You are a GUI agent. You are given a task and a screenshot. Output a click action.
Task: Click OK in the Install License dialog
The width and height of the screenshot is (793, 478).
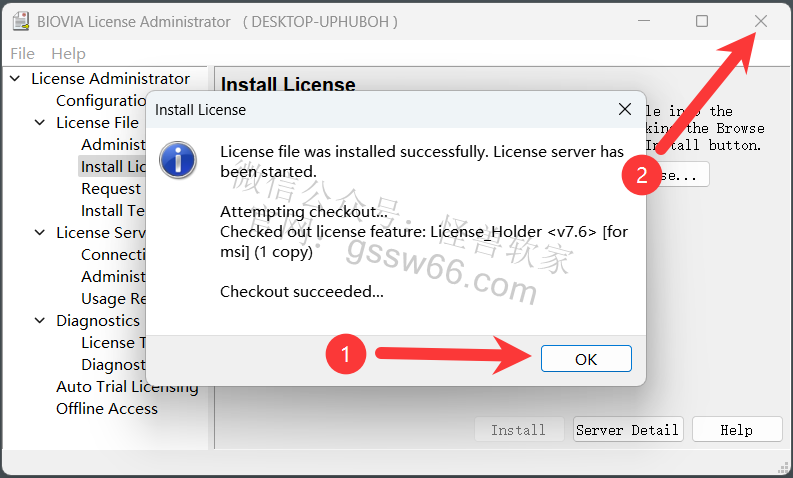pyautogui.click(x=586, y=359)
